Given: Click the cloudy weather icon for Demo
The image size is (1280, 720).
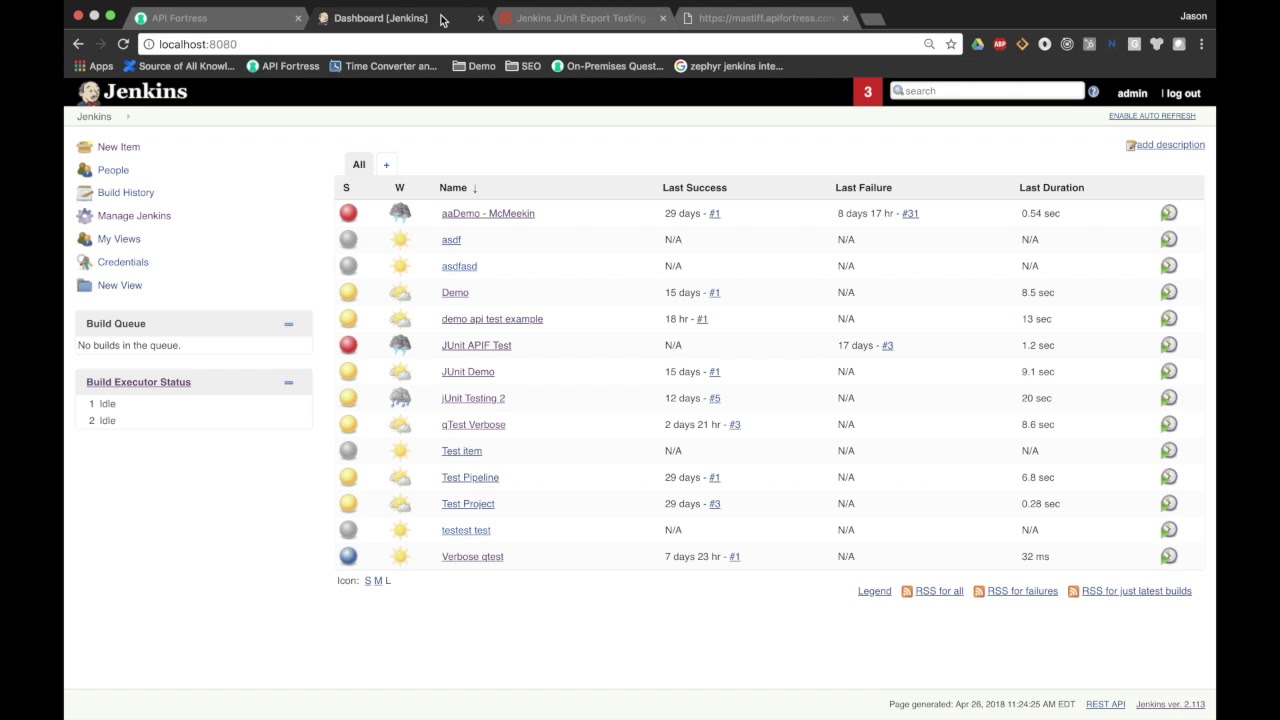Looking at the screenshot, I should coord(400,292).
